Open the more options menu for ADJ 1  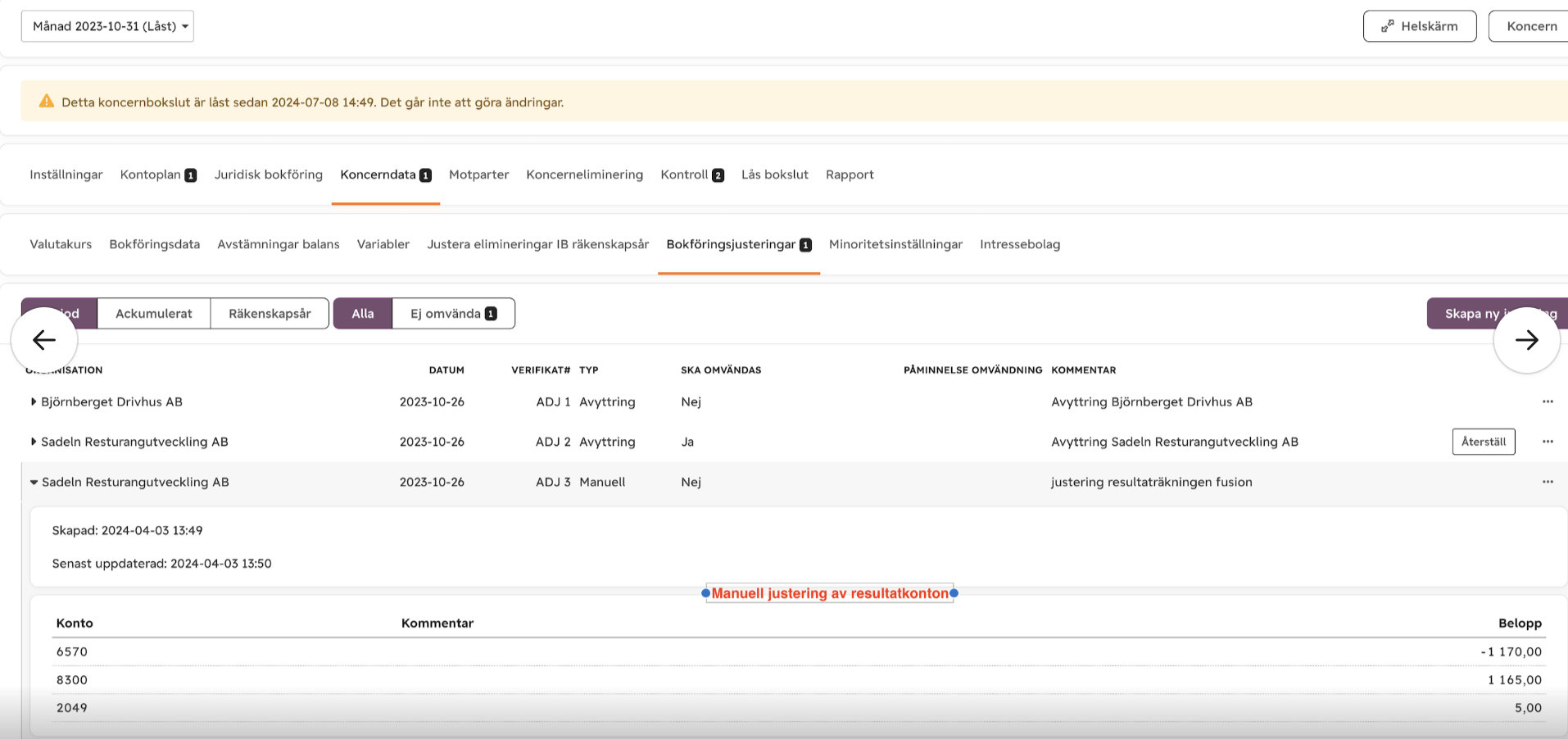(x=1548, y=401)
